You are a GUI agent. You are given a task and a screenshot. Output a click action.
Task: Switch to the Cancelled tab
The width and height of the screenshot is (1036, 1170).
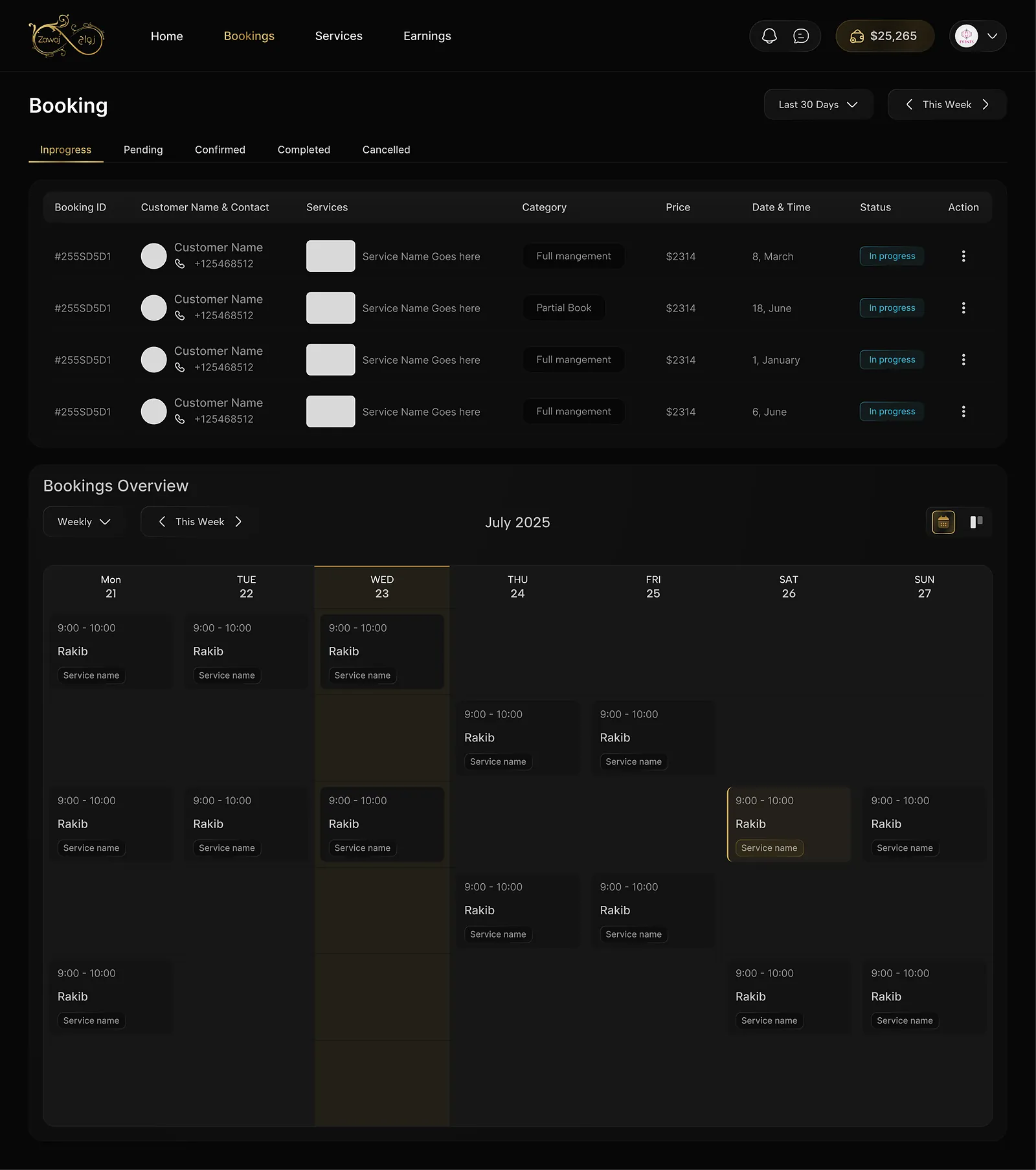(x=387, y=150)
